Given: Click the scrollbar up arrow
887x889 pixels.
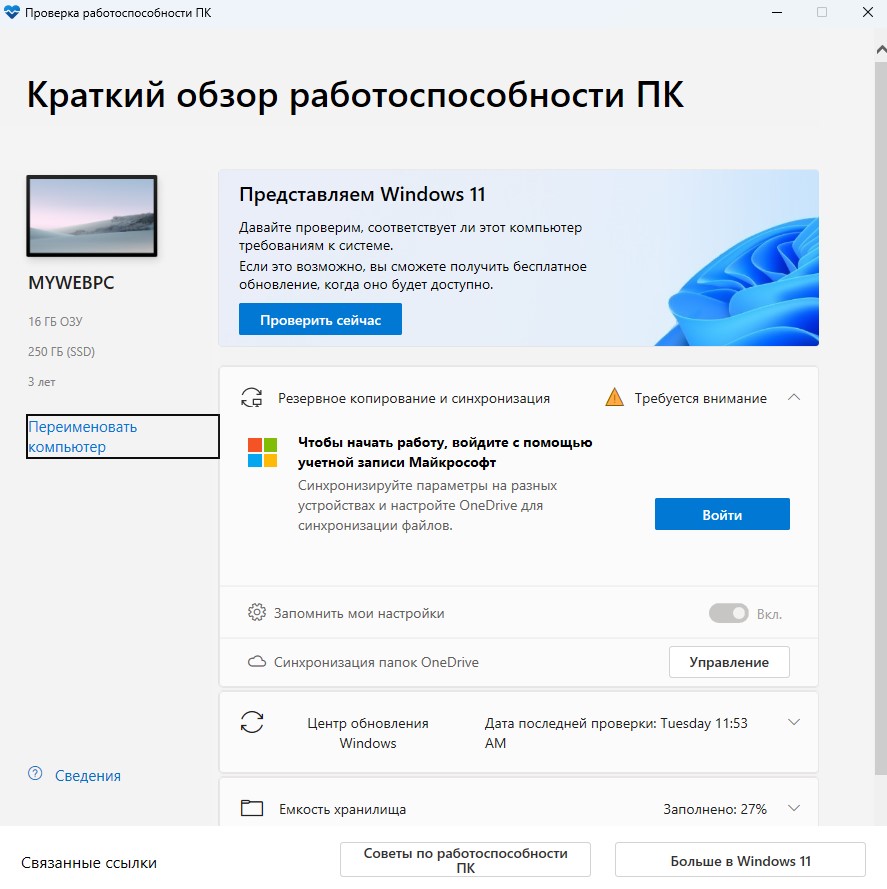Looking at the screenshot, I should tap(881, 50).
